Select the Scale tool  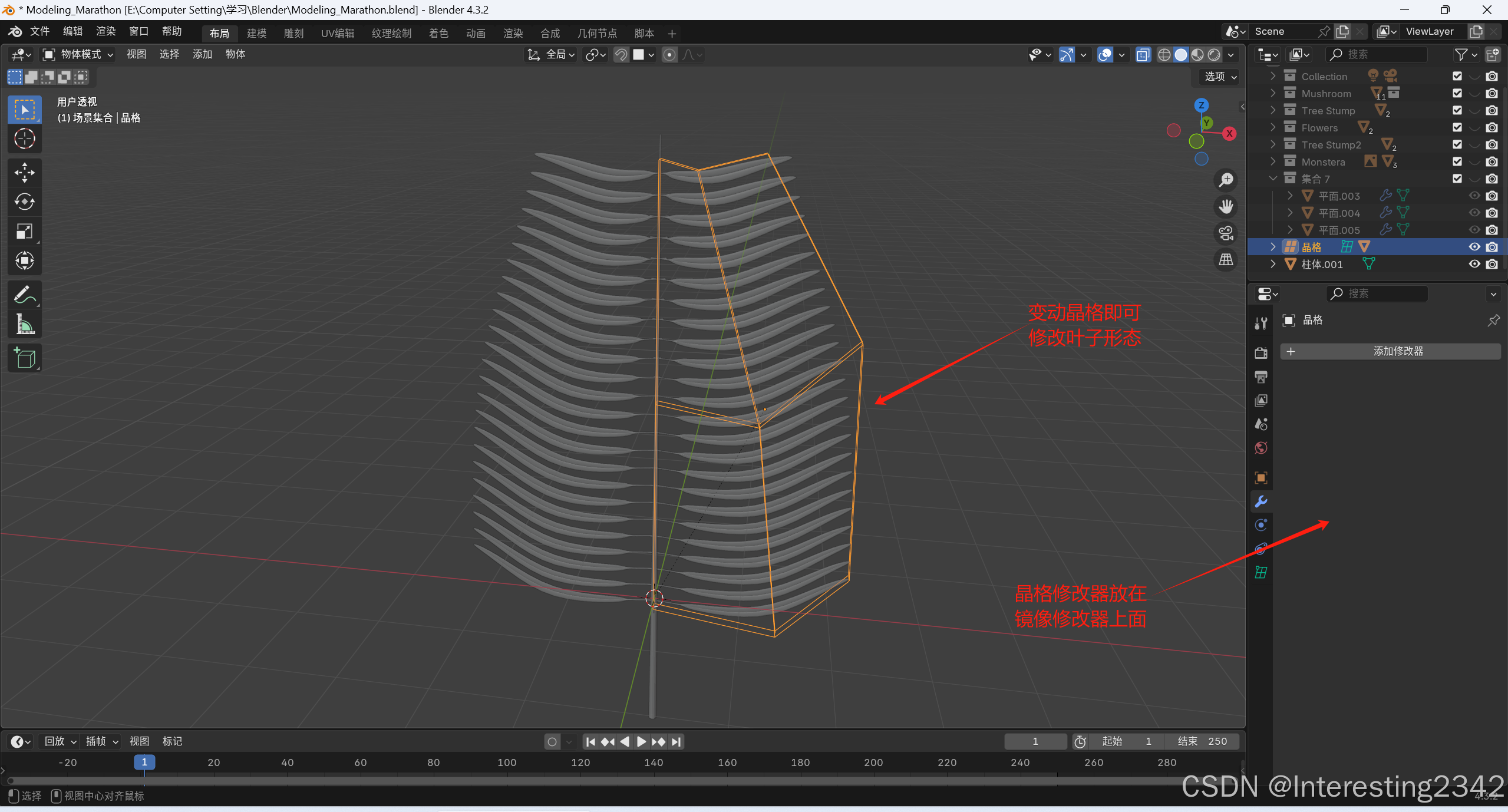24,231
